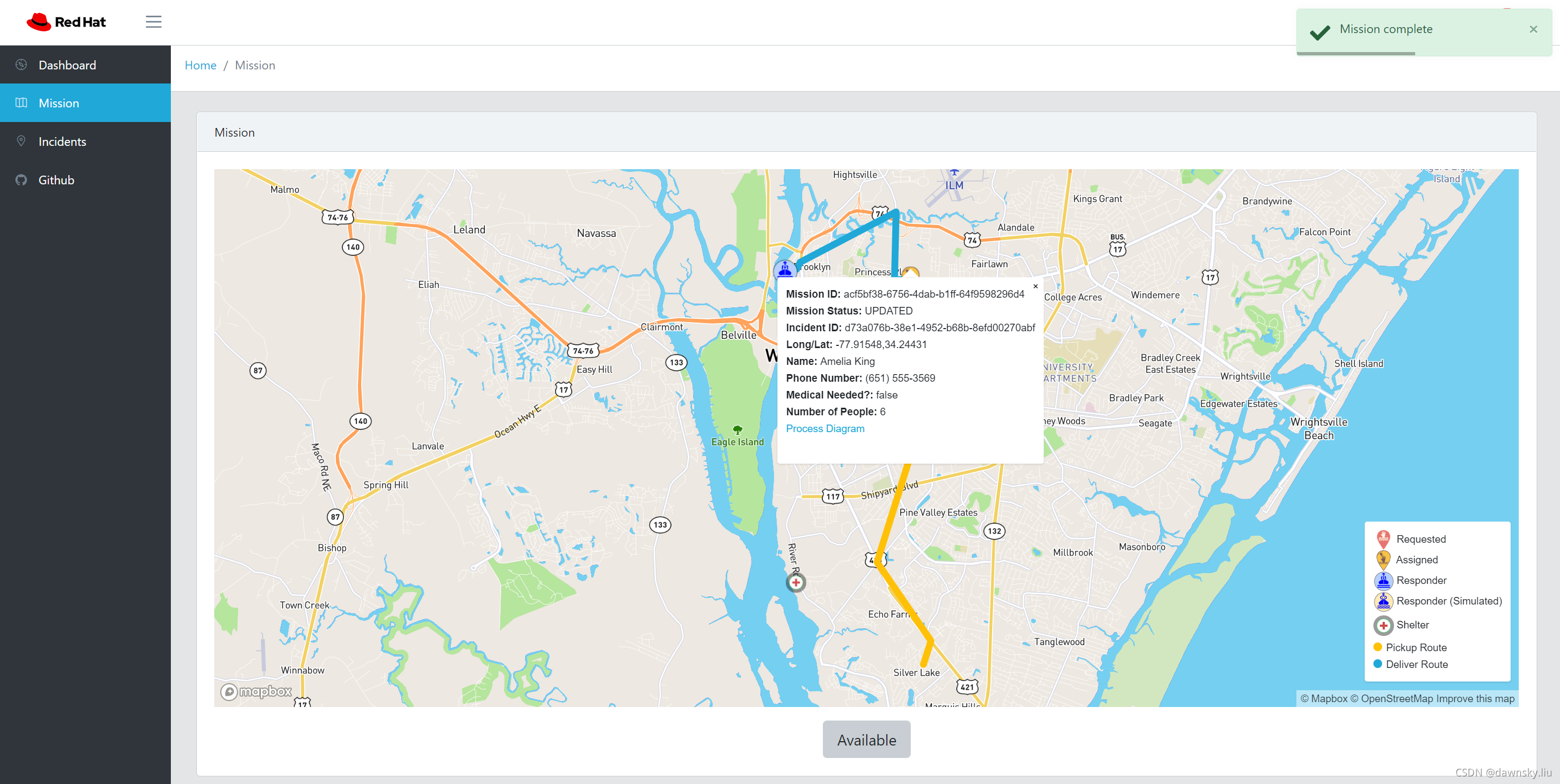Image resolution: width=1560 pixels, height=784 pixels.
Task: Click the Mission breadcrumb item
Action: 254,65
